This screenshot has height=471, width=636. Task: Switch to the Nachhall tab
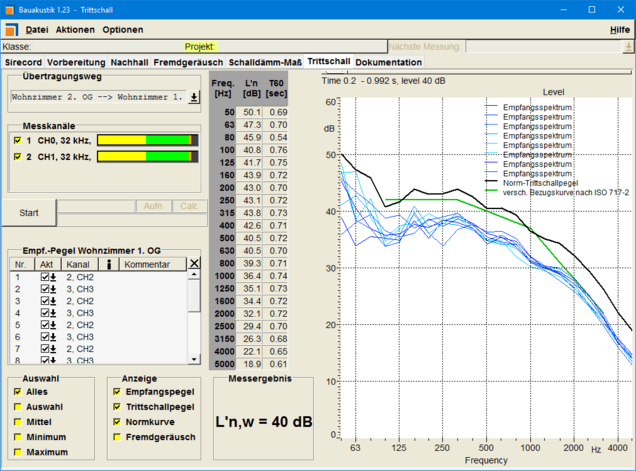point(129,62)
